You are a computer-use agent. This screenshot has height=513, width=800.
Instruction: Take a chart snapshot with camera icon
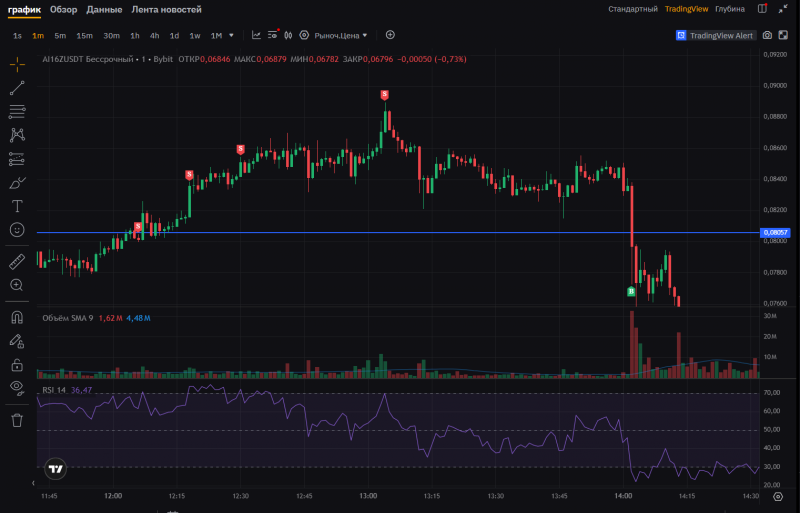(x=767, y=35)
